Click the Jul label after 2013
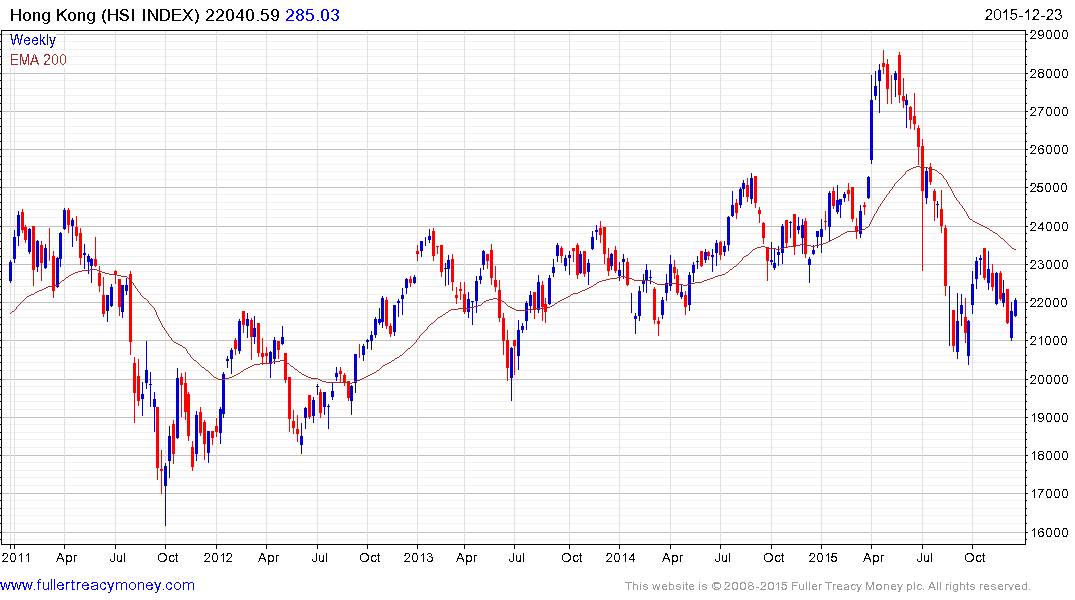This screenshot has width=1075, height=600. tap(516, 557)
